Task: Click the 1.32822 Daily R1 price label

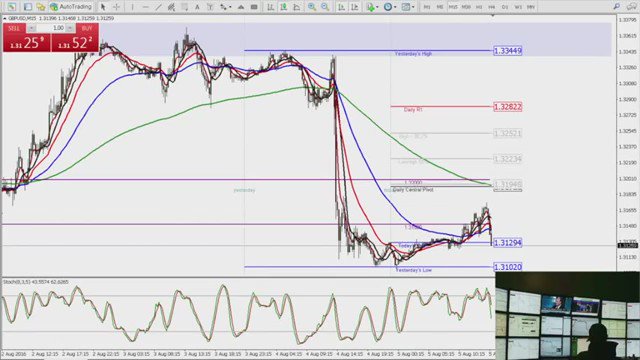Action: pyautogui.click(x=508, y=107)
